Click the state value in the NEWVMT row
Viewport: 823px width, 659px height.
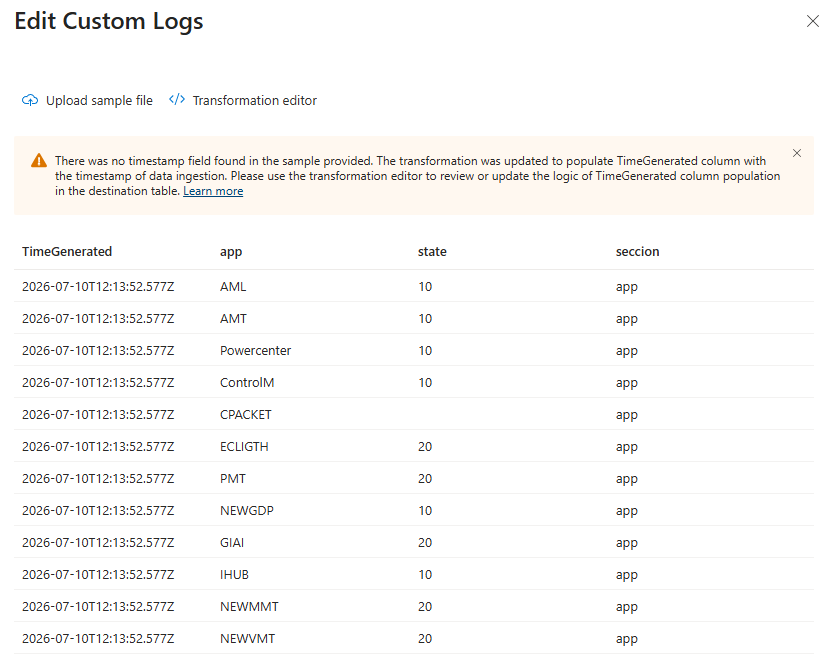425,639
